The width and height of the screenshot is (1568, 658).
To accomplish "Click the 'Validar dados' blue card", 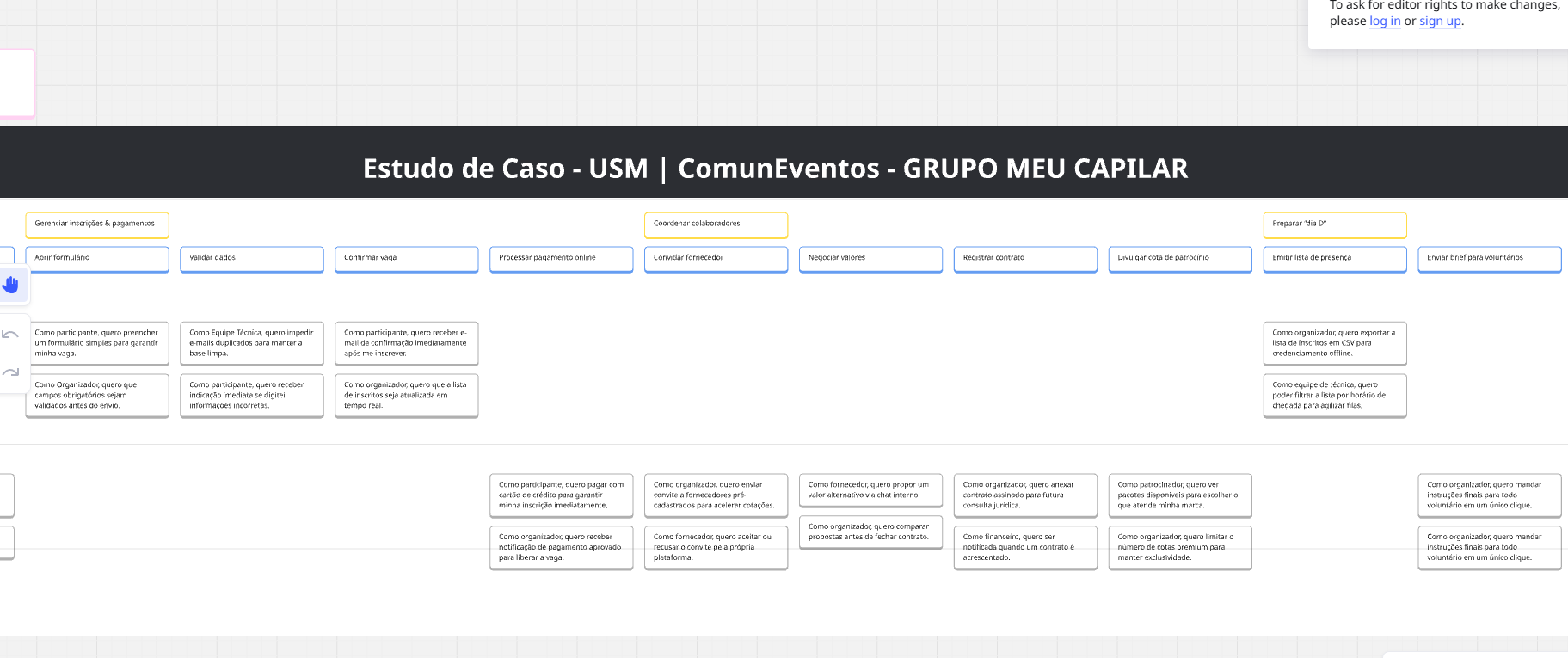I will (252, 259).
